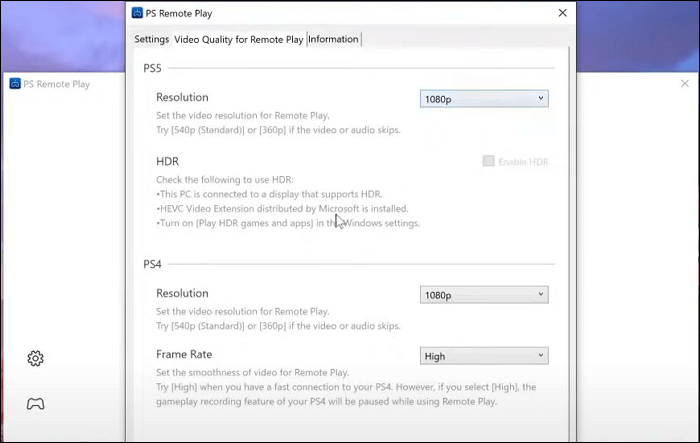Click the game controller icon in the sidebar
The height and width of the screenshot is (443, 700).
click(x=35, y=404)
